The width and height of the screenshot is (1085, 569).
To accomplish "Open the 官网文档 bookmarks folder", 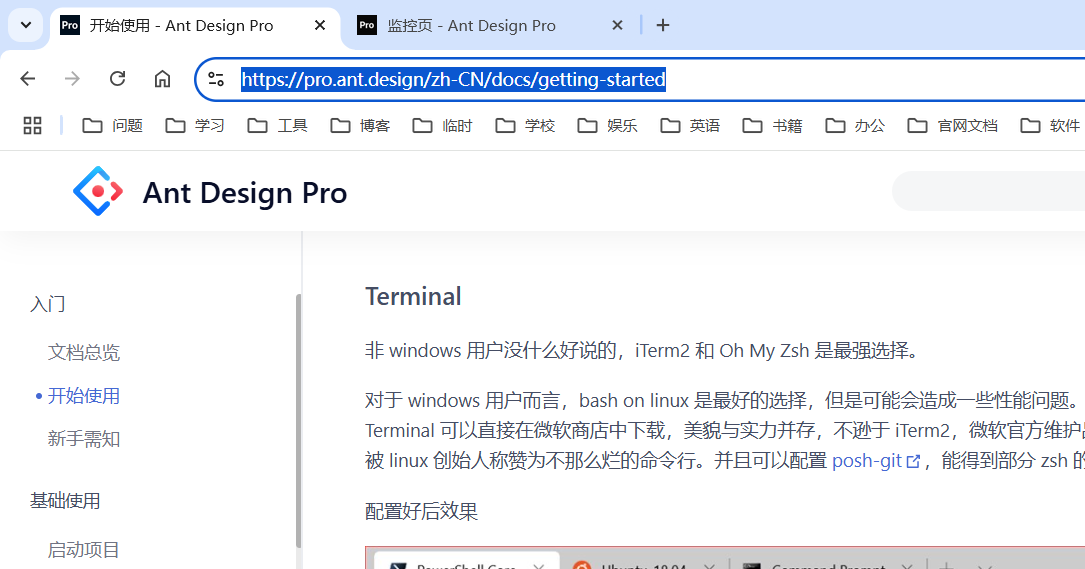I will [x=953, y=125].
